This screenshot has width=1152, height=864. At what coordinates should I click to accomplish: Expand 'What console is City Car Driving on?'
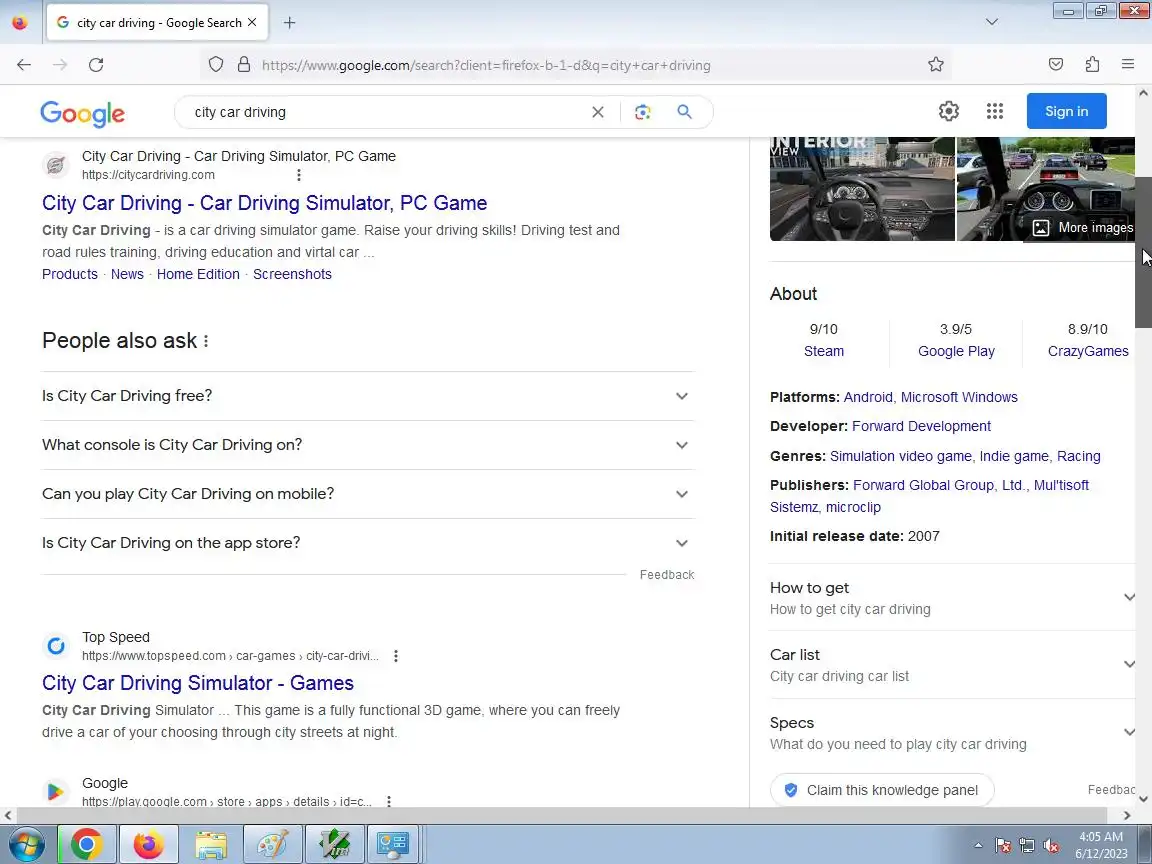[367, 445]
